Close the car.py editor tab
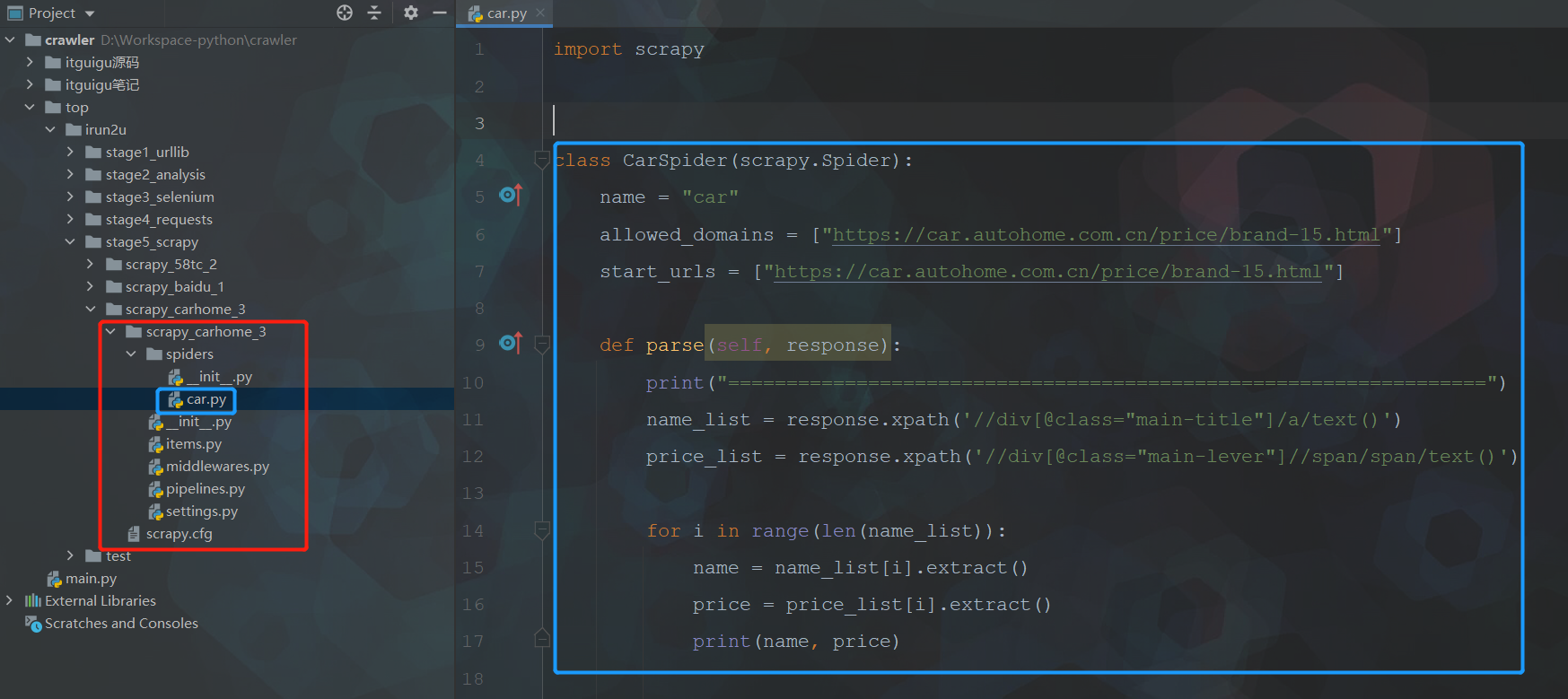The height and width of the screenshot is (699, 1568). click(x=540, y=13)
